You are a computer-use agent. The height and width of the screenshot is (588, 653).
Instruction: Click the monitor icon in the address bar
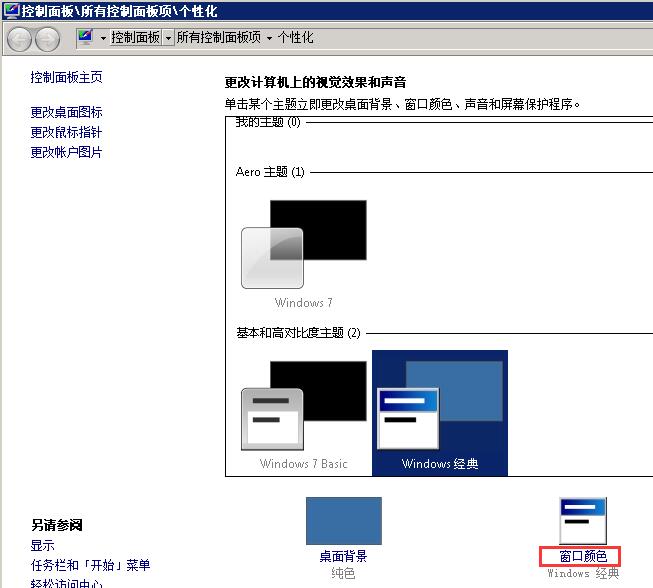[x=85, y=37]
